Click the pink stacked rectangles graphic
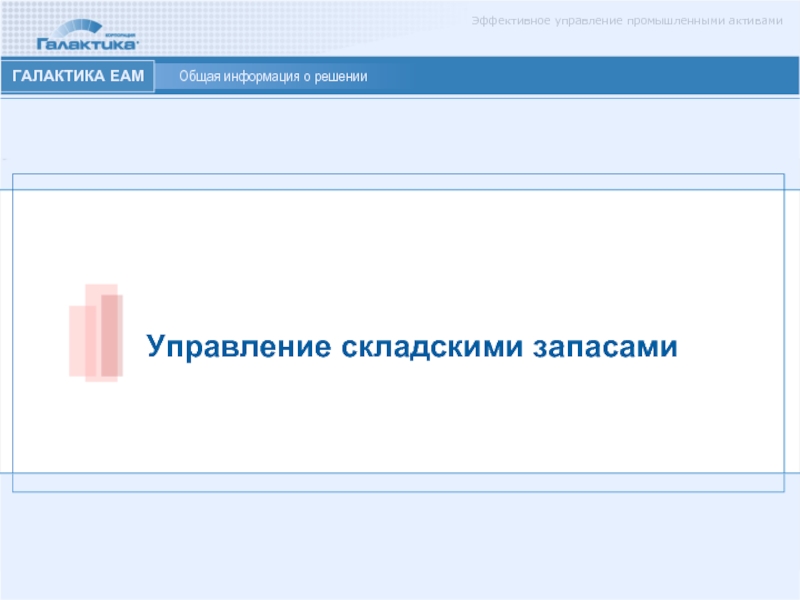The width and height of the screenshot is (800, 600). pyautogui.click(x=96, y=333)
